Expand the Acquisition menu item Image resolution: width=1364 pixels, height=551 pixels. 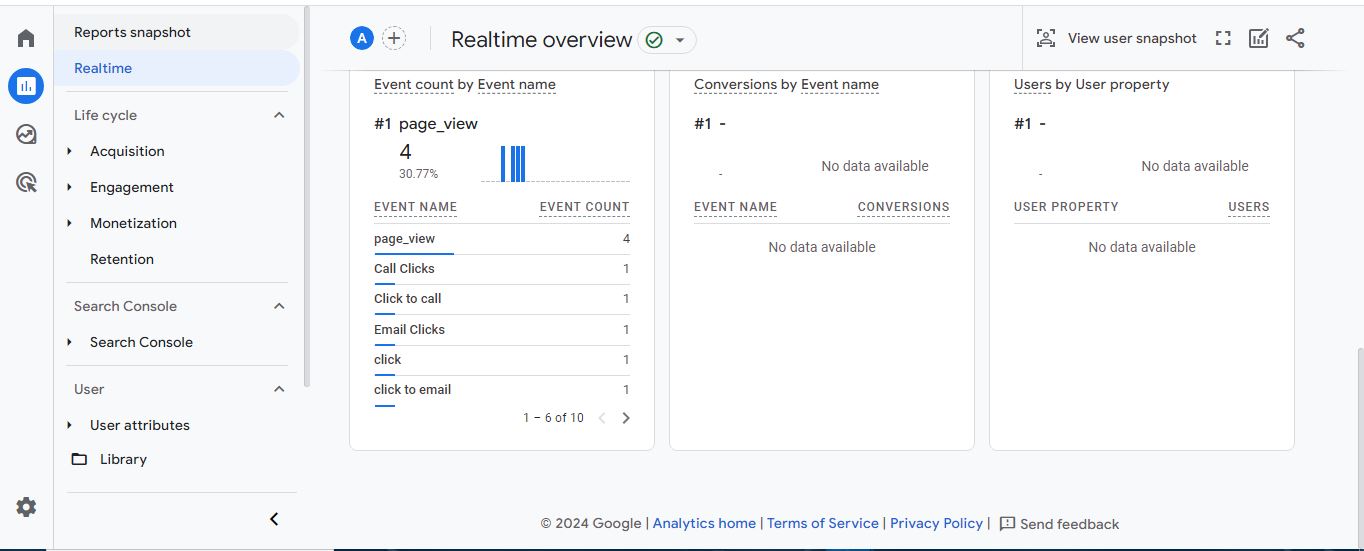[x=127, y=151]
